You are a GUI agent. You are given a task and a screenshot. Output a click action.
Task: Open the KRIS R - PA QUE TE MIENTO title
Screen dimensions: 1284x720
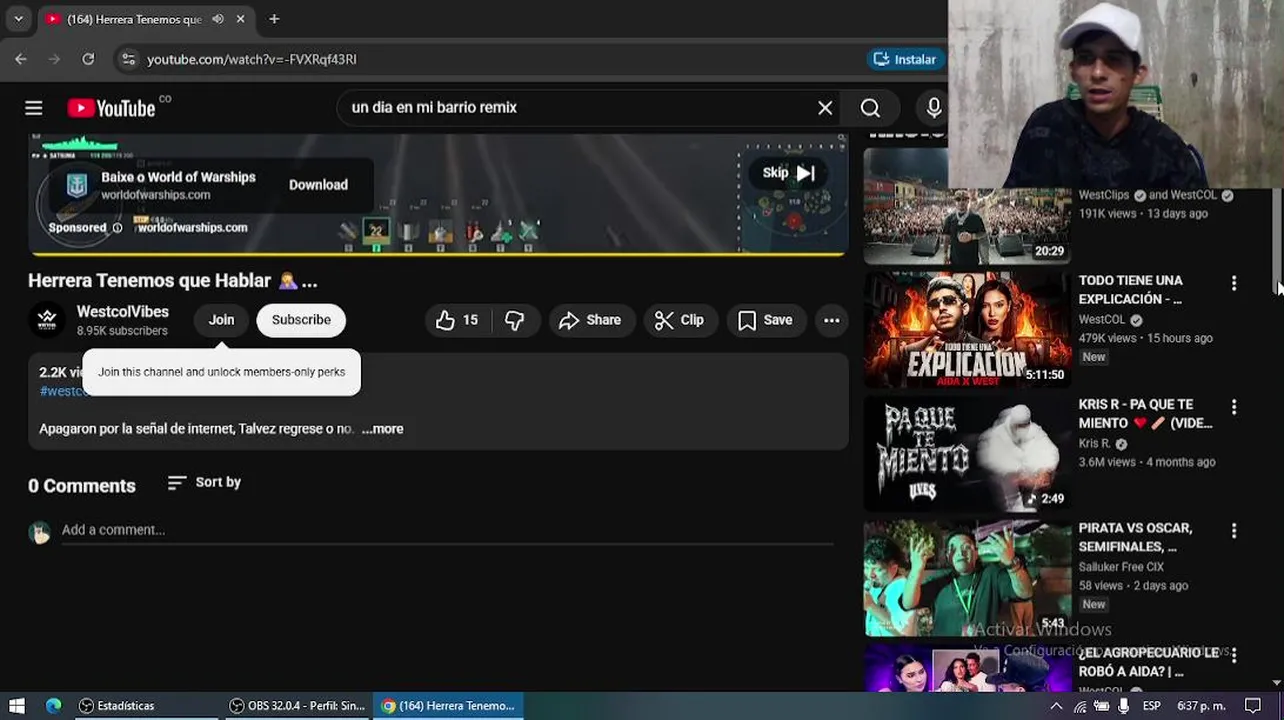coord(1145,414)
